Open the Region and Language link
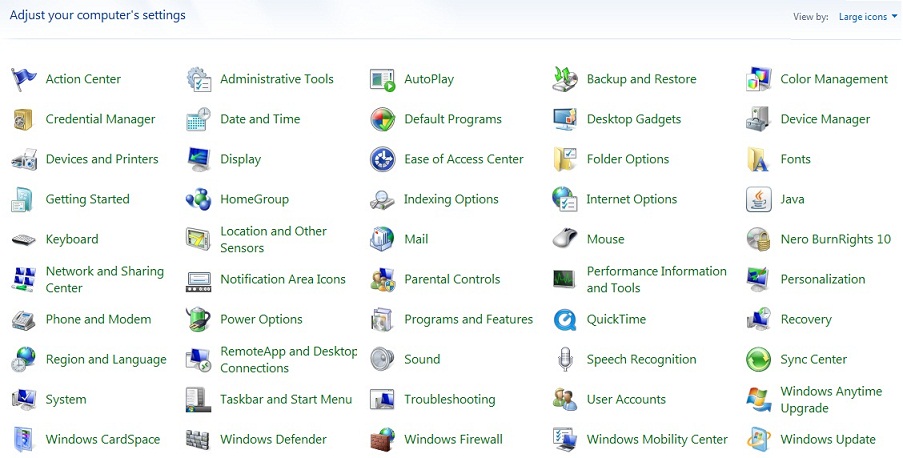 (x=106, y=359)
